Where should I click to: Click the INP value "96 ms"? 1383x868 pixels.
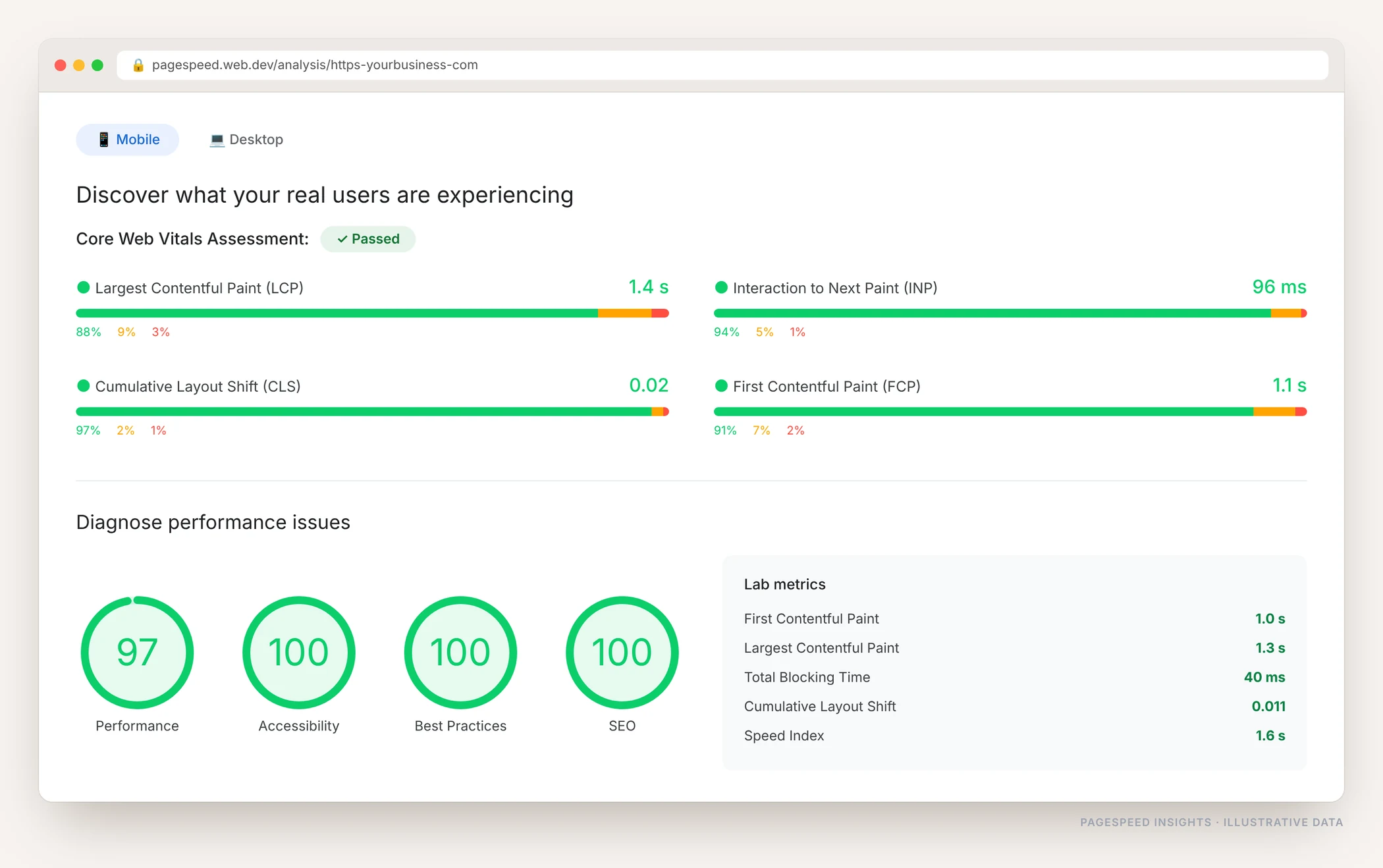(1279, 287)
